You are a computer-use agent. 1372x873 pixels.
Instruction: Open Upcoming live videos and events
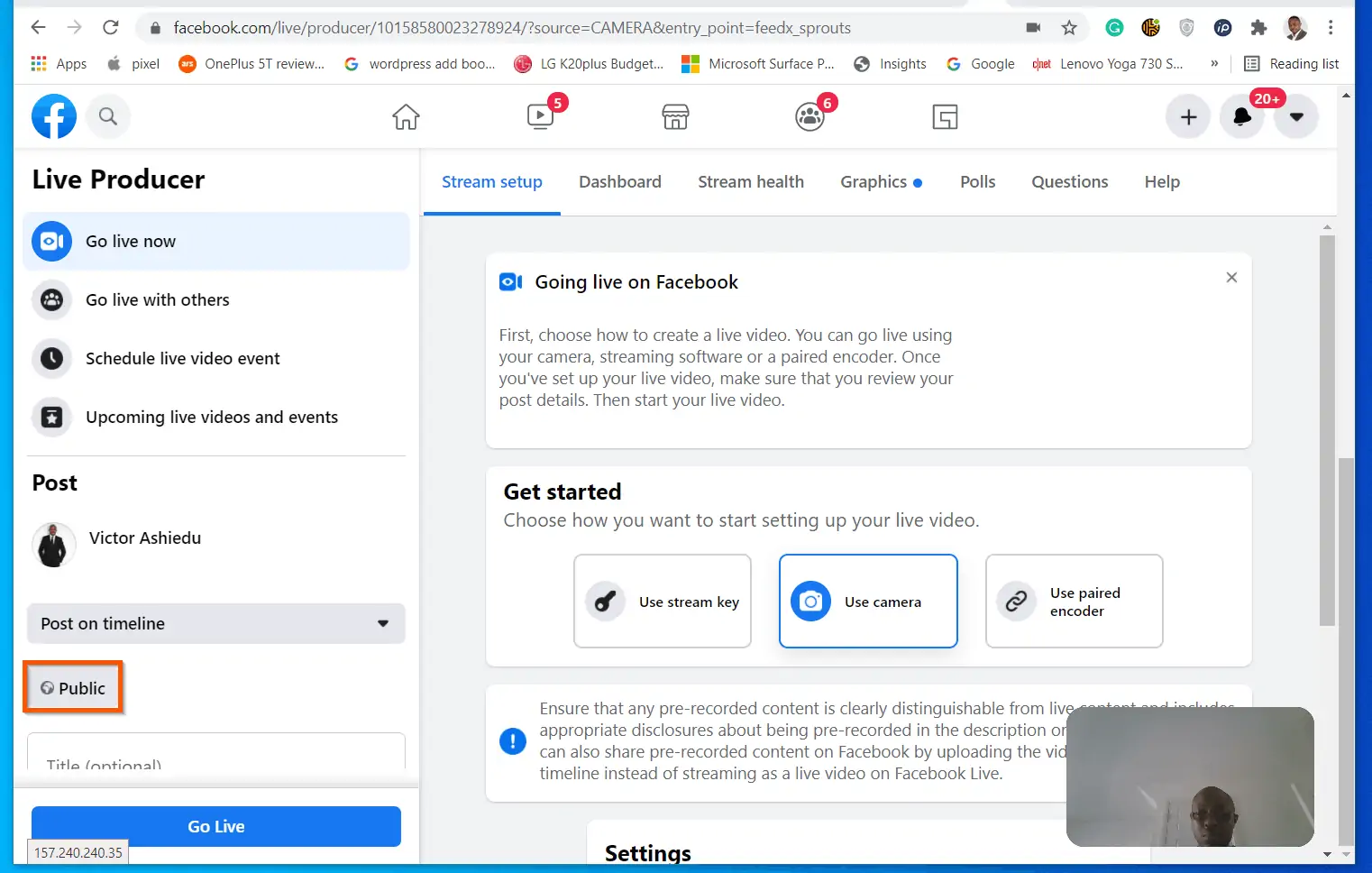click(x=216, y=417)
